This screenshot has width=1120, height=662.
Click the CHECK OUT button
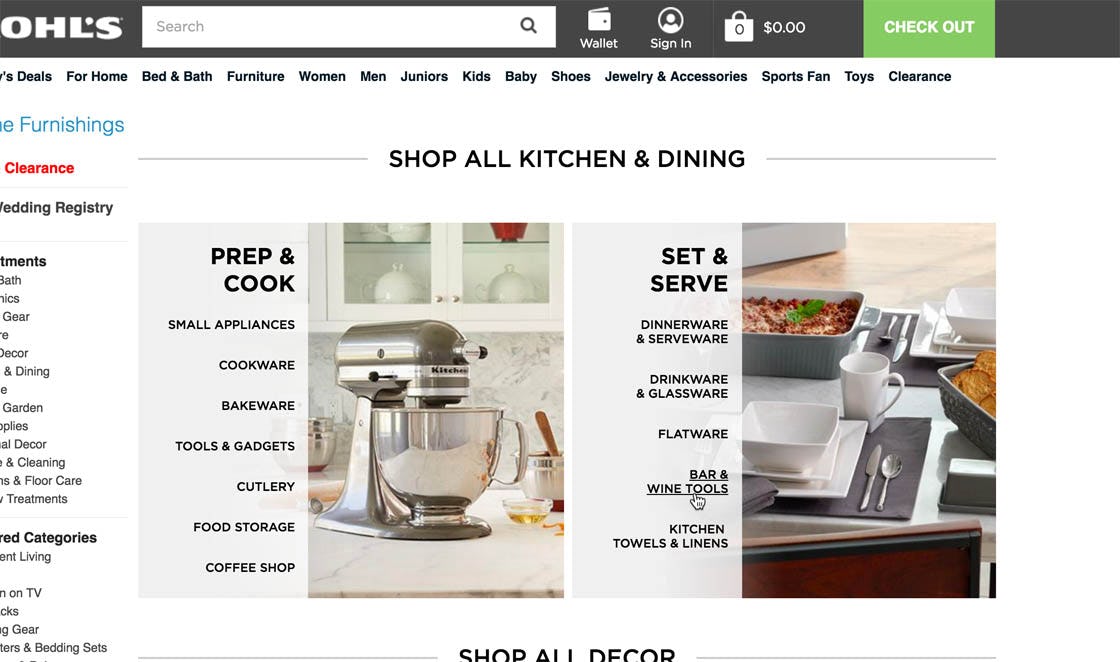point(929,28)
